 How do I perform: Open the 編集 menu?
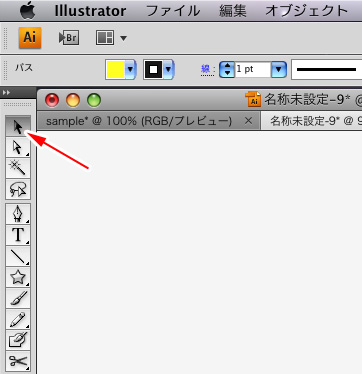tap(233, 11)
